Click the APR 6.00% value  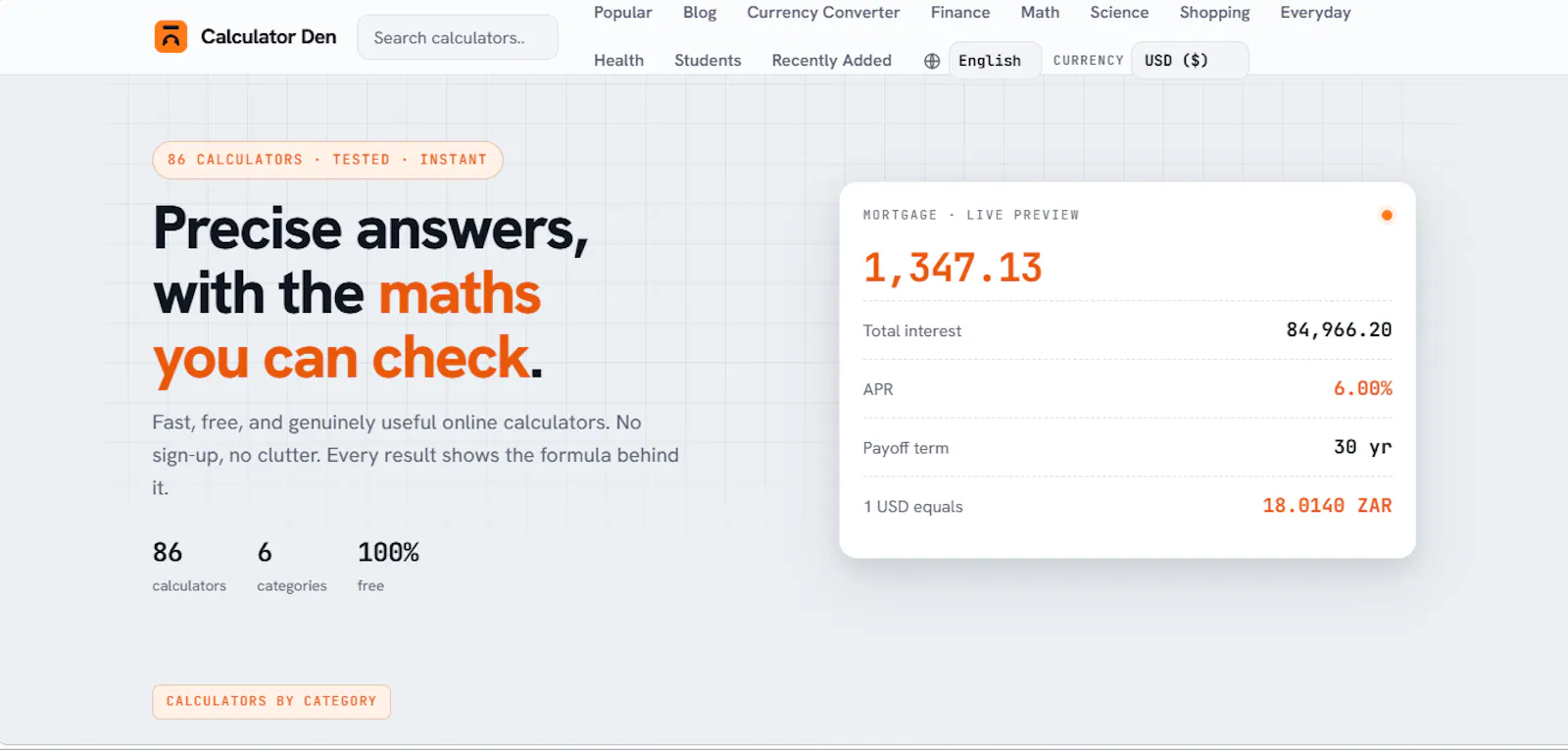click(1362, 389)
